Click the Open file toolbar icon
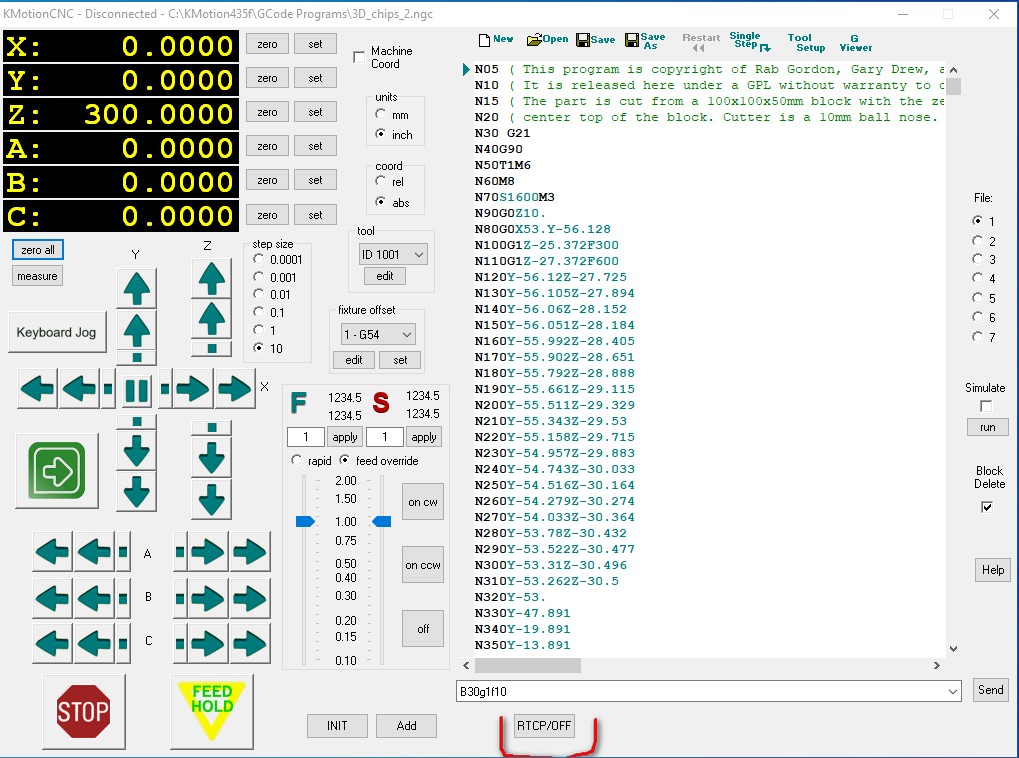 (547, 40)
